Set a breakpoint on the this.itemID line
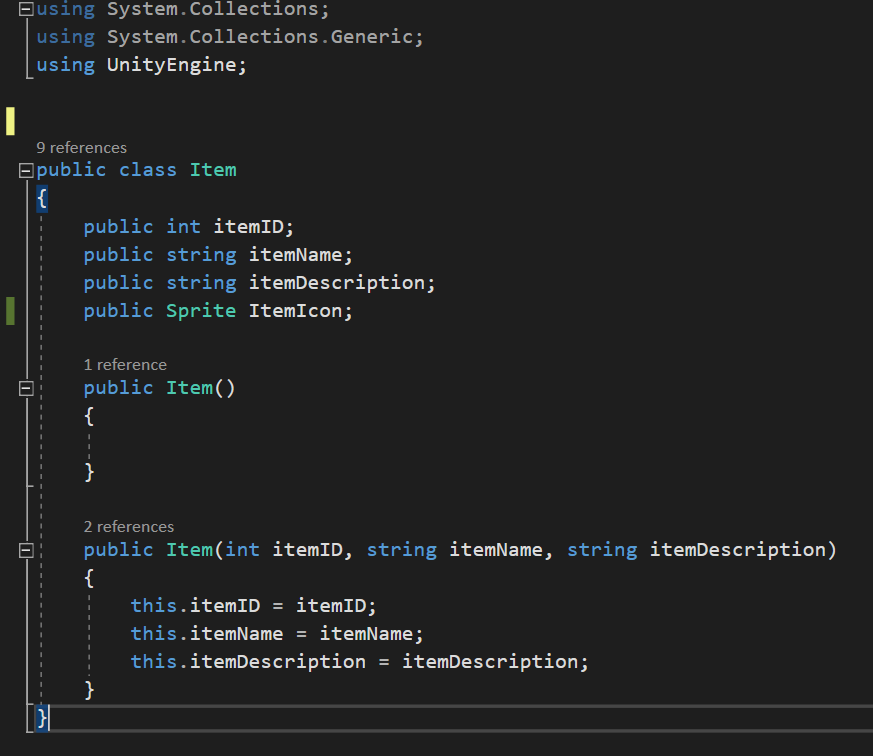This screenshot has width=873, height=756. tap(10, 605)
